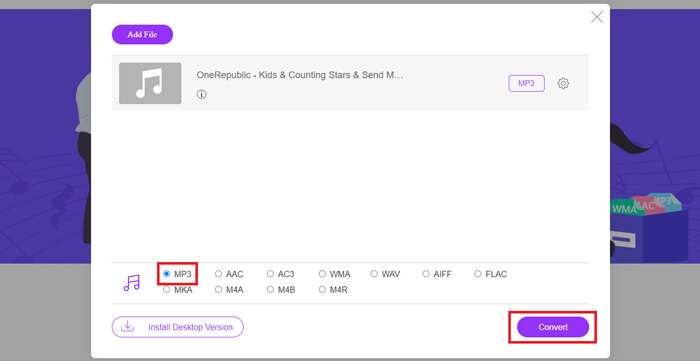Select the AIFF format option

point(426,274)
